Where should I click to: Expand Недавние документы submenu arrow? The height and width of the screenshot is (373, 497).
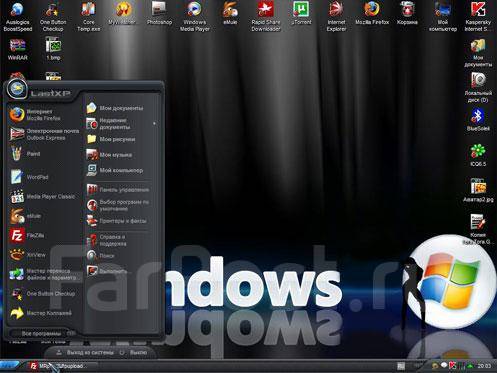pyautogui.click(x=154, y=124)
